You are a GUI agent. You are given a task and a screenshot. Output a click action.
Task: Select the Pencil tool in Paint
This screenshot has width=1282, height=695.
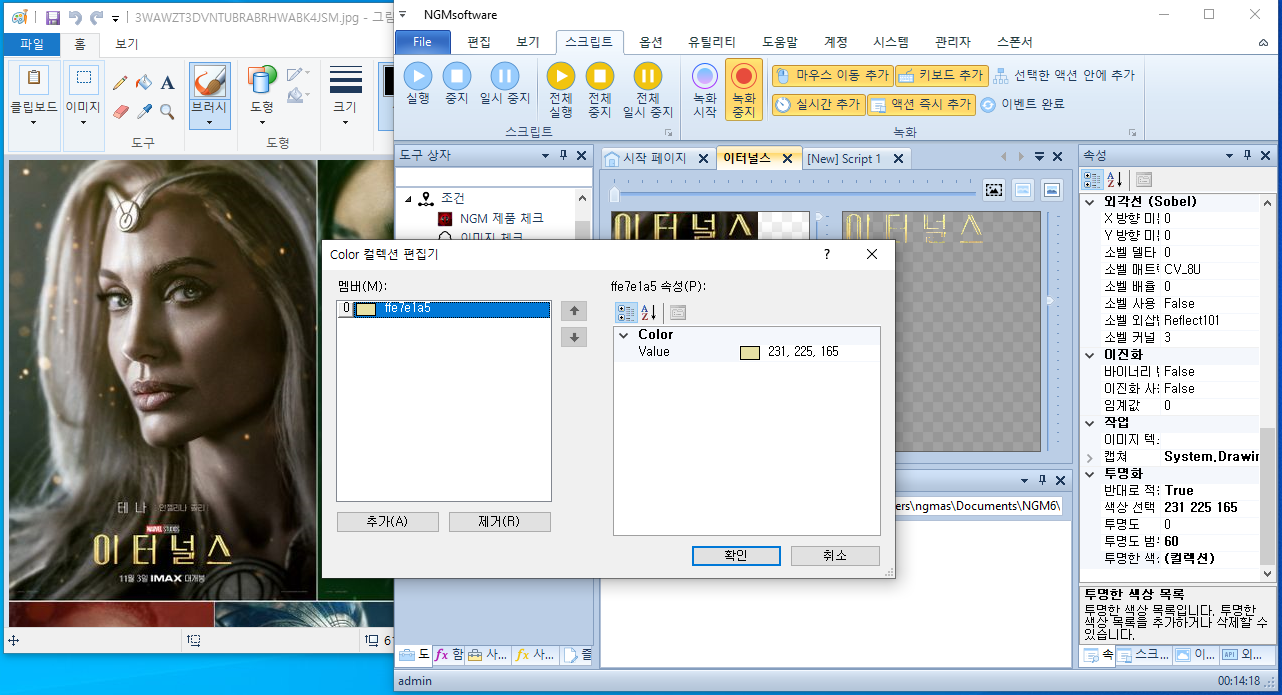[x=120, y=82]
